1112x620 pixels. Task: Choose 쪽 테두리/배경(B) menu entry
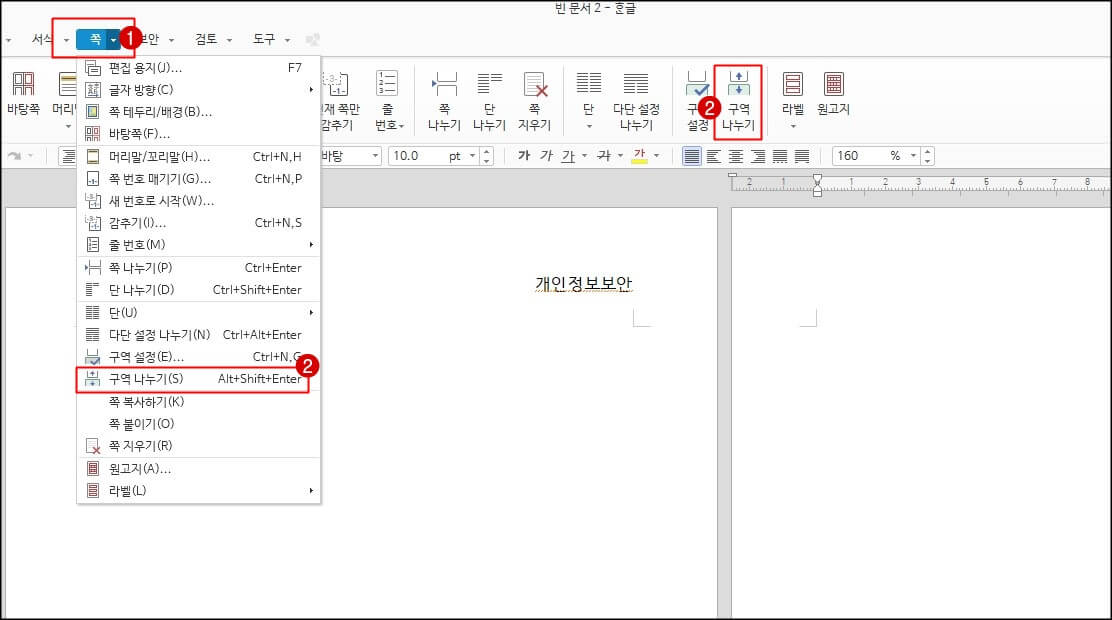199,112
